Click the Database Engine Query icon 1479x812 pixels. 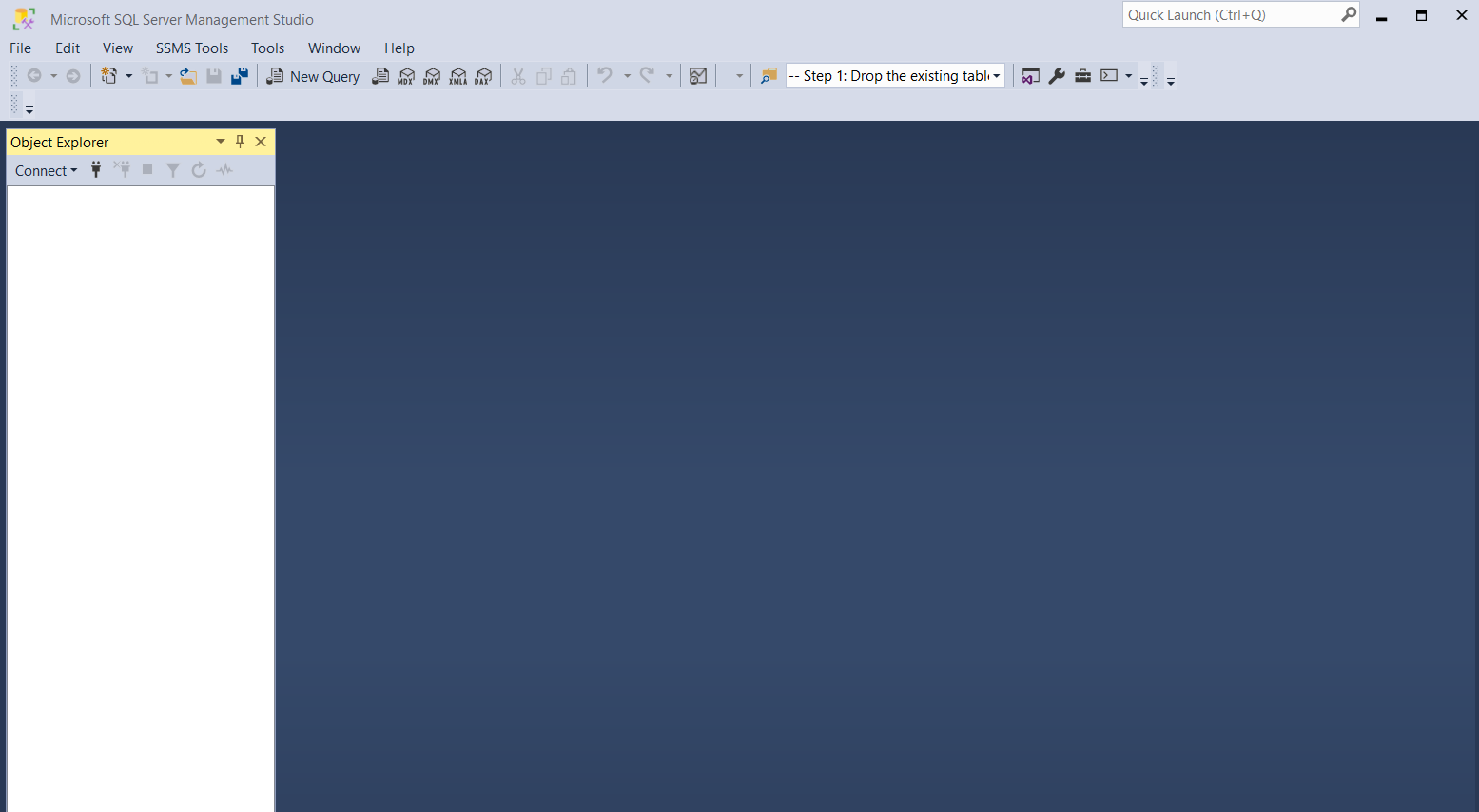tap(380, 76)
